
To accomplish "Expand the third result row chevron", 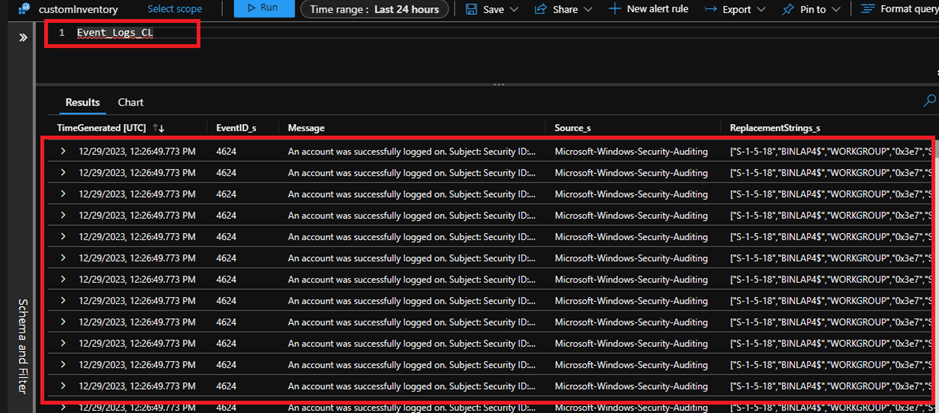I will tap(63, 194).
